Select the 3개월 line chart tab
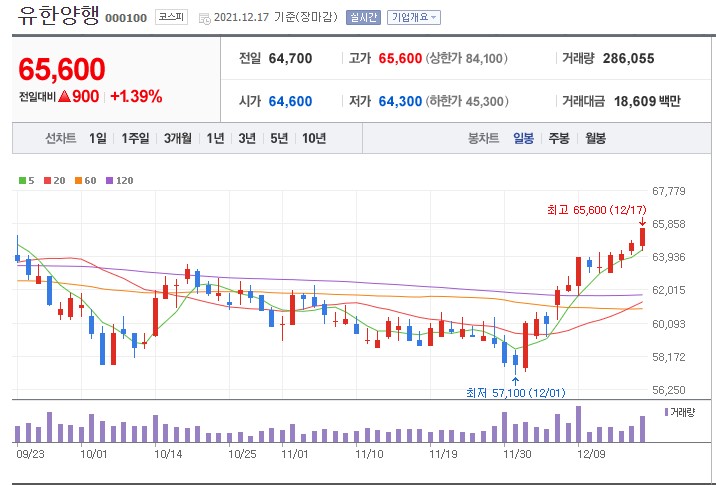The height and width of the screenshot is (485, 716). (x=178, y=138)
